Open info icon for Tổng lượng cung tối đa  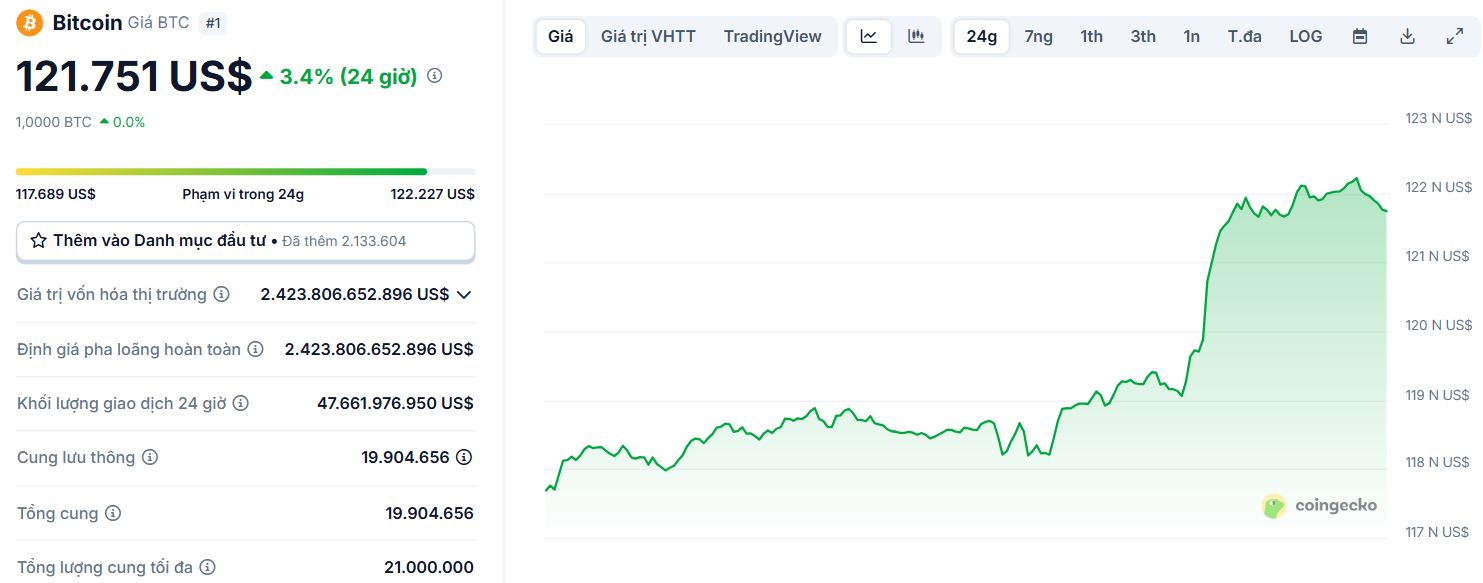tap(207, 567)
